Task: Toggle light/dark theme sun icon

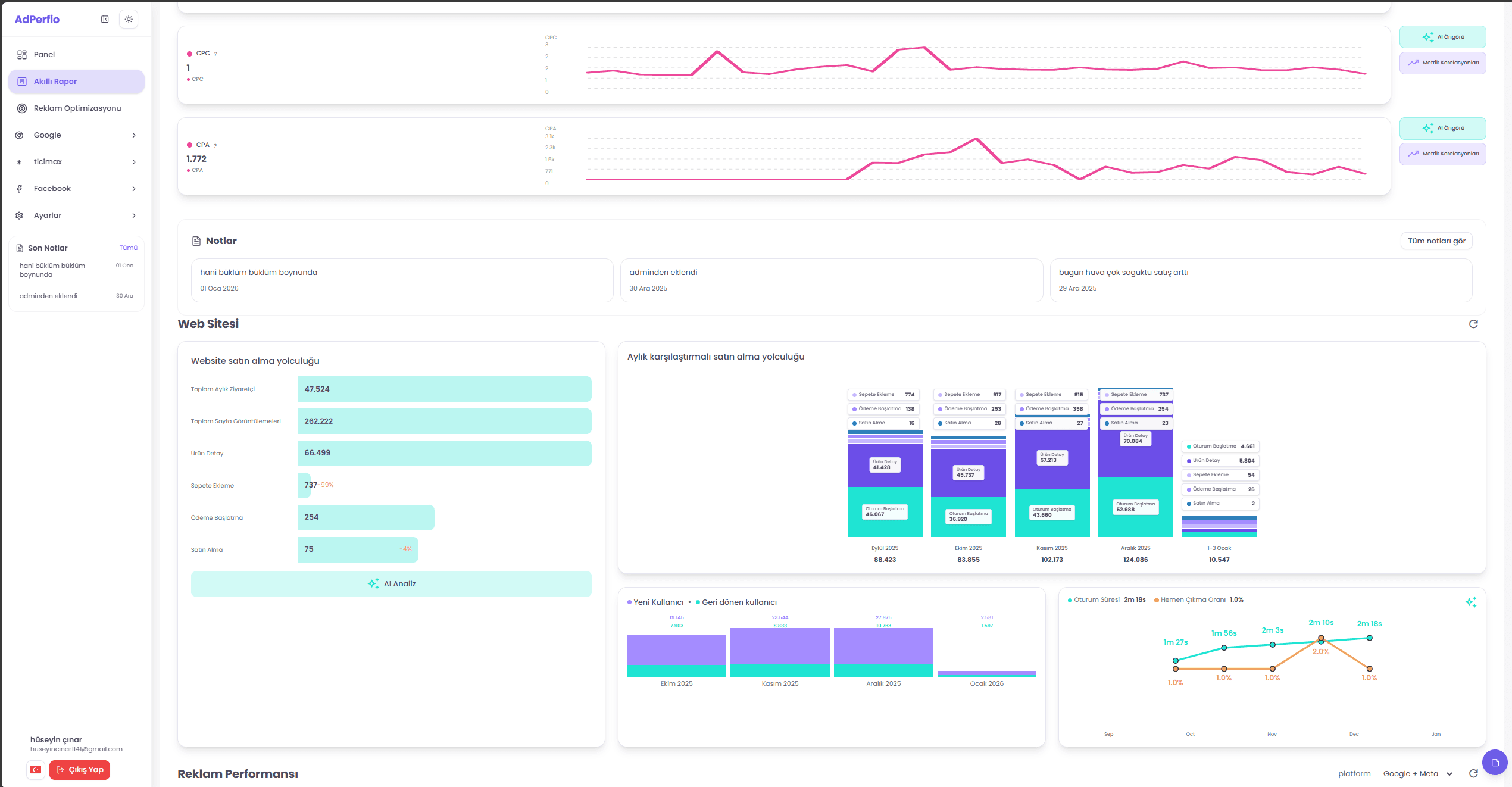Action: [129, 19]
